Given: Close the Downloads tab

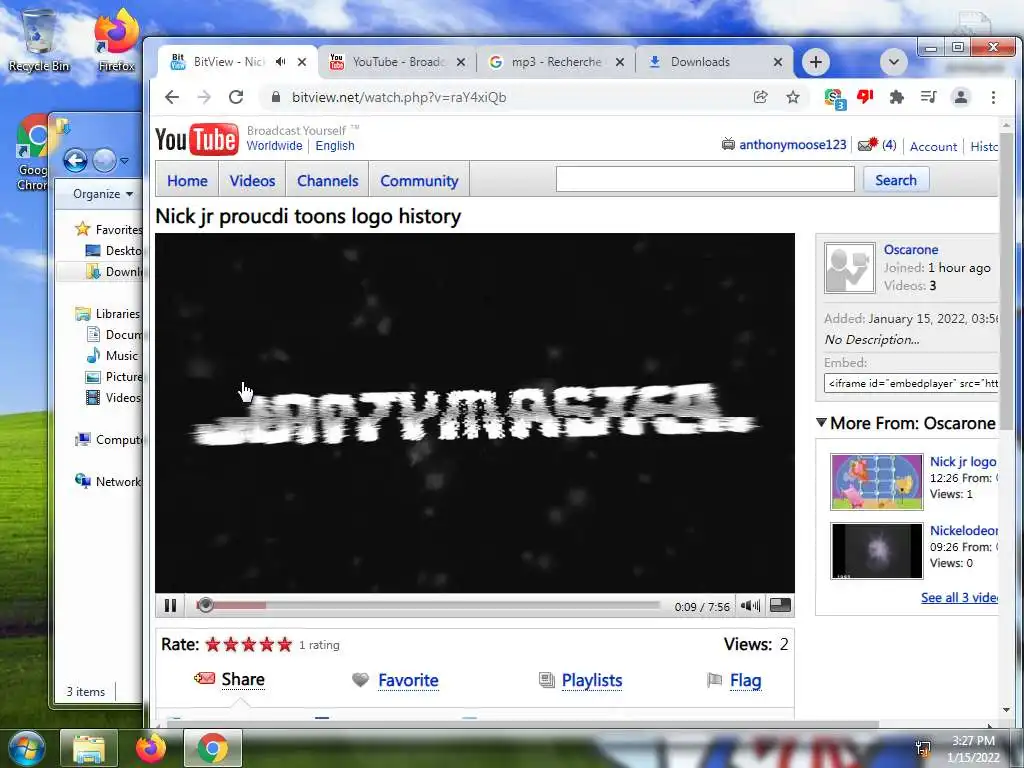Looking at the screenshot, I should (778, 62).
